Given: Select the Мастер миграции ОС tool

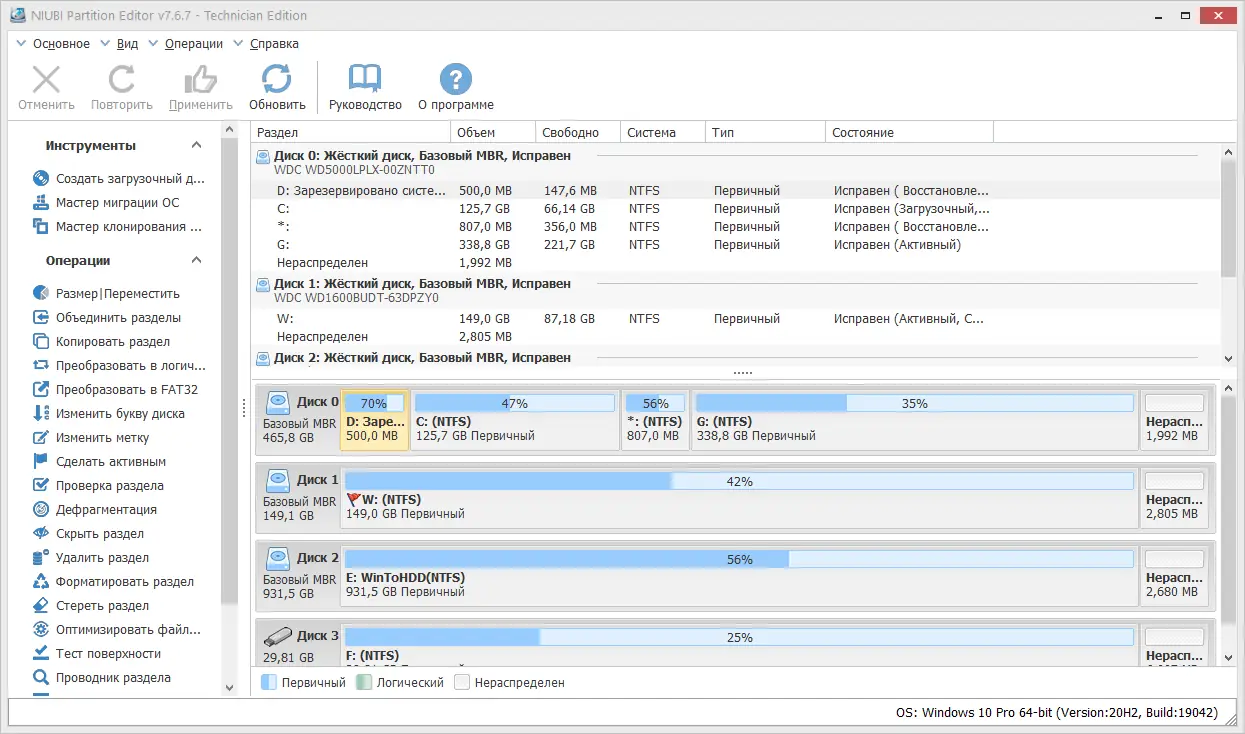Looking at the screenshot, I should [x=118, y=203].
